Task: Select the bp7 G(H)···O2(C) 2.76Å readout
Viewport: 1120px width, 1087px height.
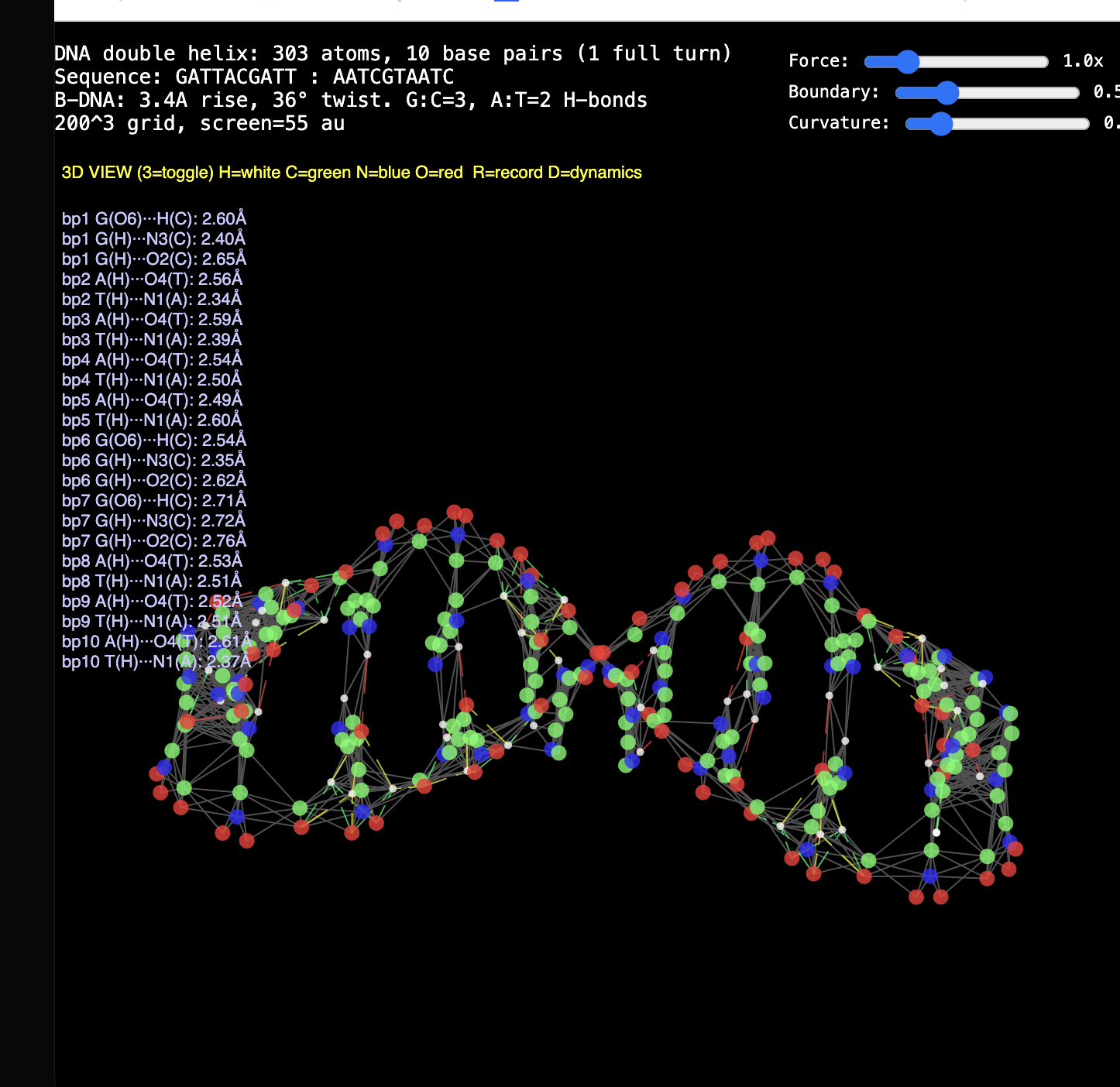Action: coord(154,541)
